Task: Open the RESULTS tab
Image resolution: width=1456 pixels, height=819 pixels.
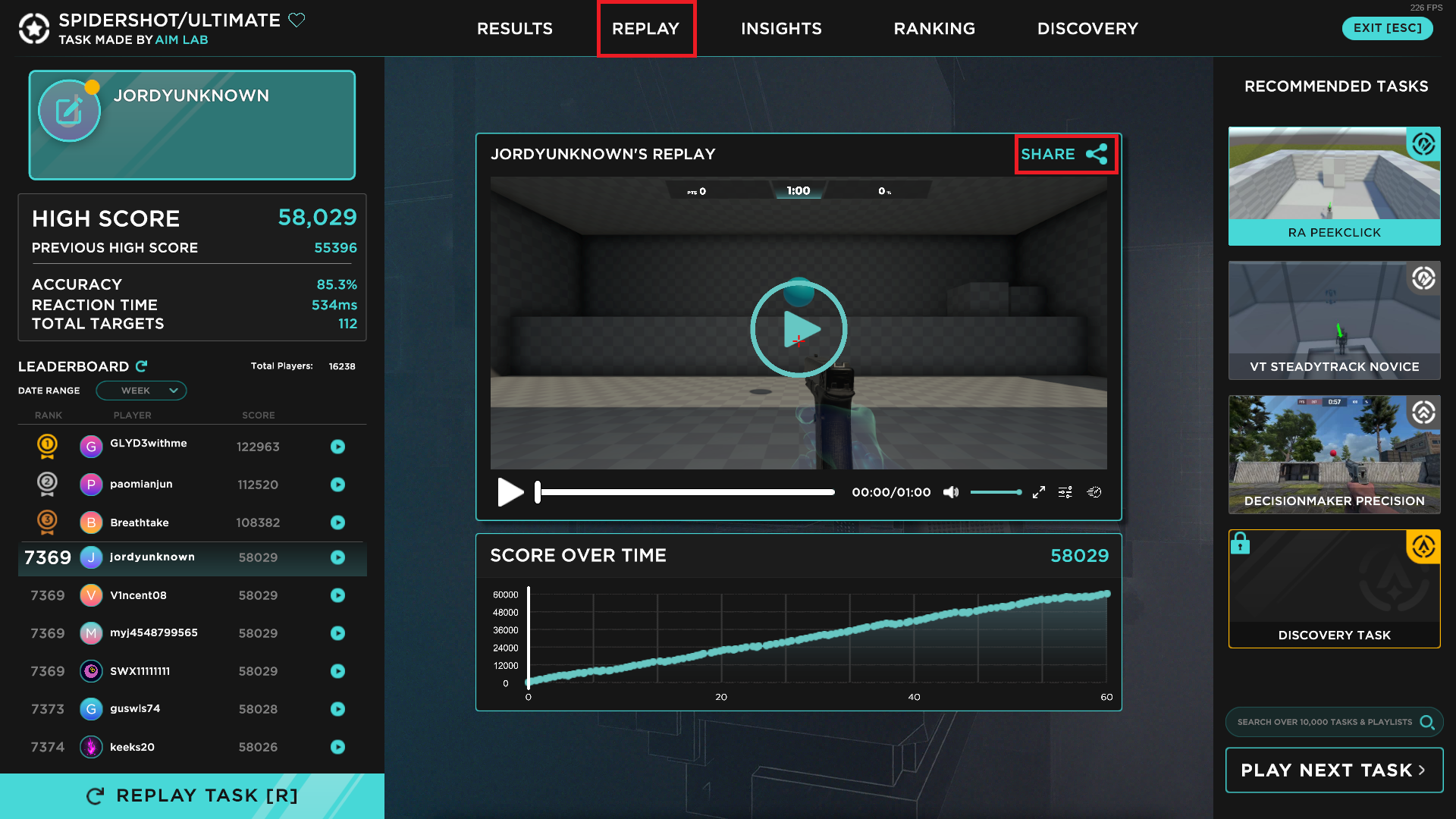Action: point(515,29)
